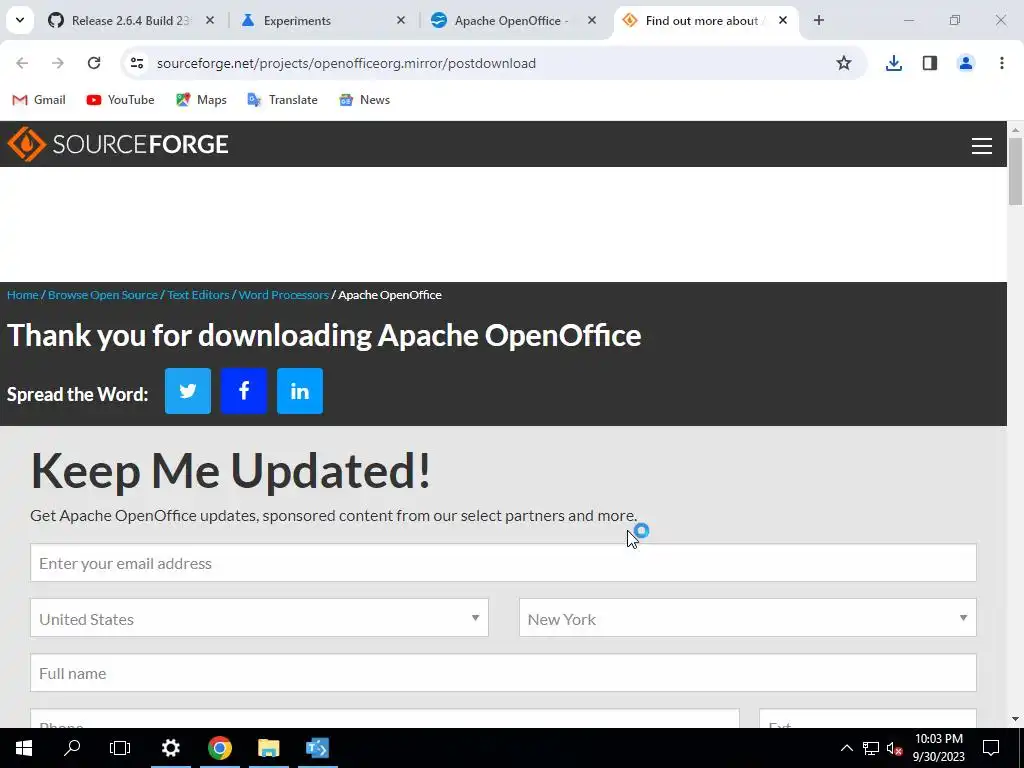Follow the Word Processors breadcrumb
1024x768 pixels.
(283, 295)
